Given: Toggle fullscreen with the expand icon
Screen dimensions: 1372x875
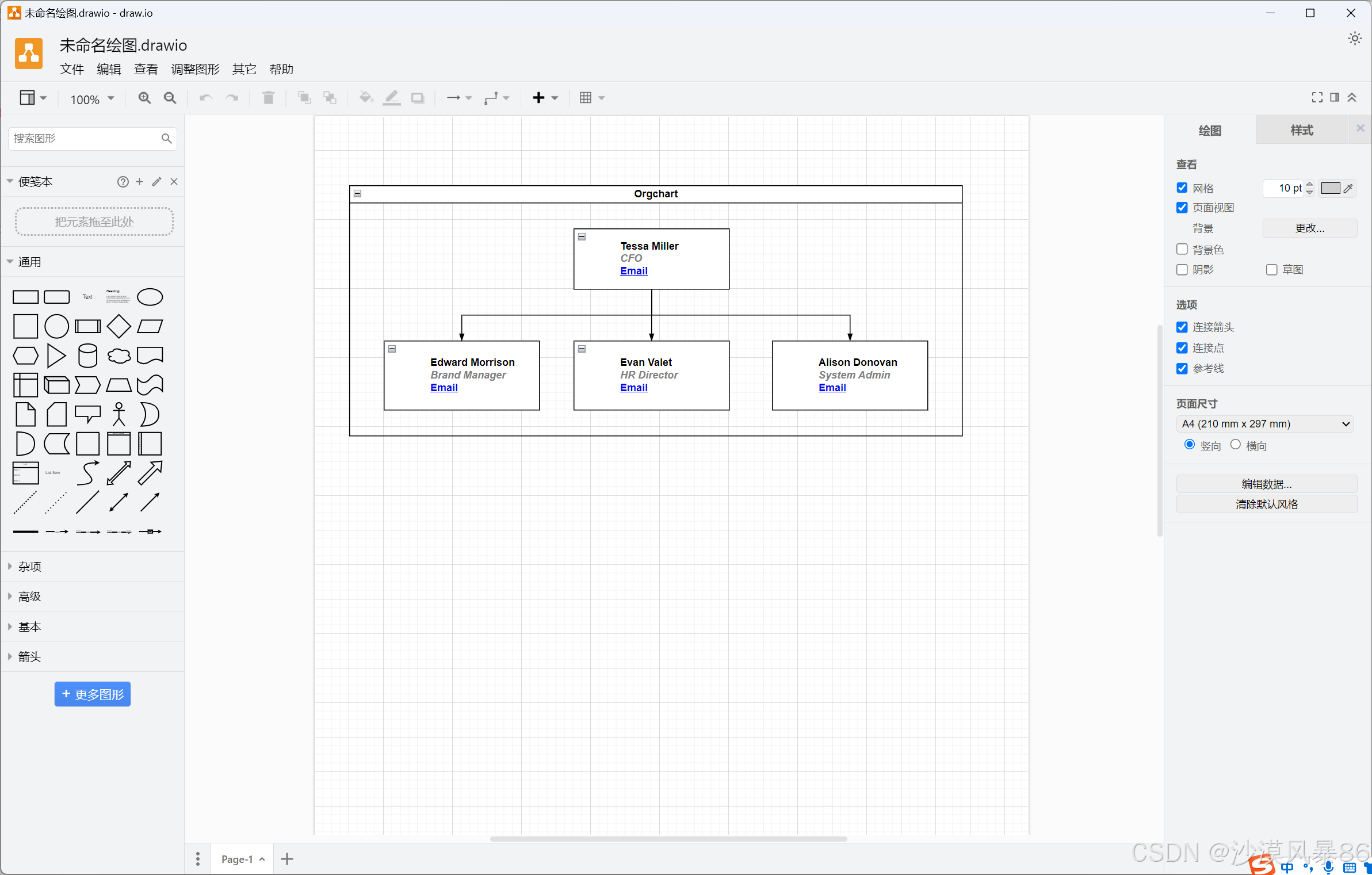Looking at the screenshot, I should coord(1317,97).
